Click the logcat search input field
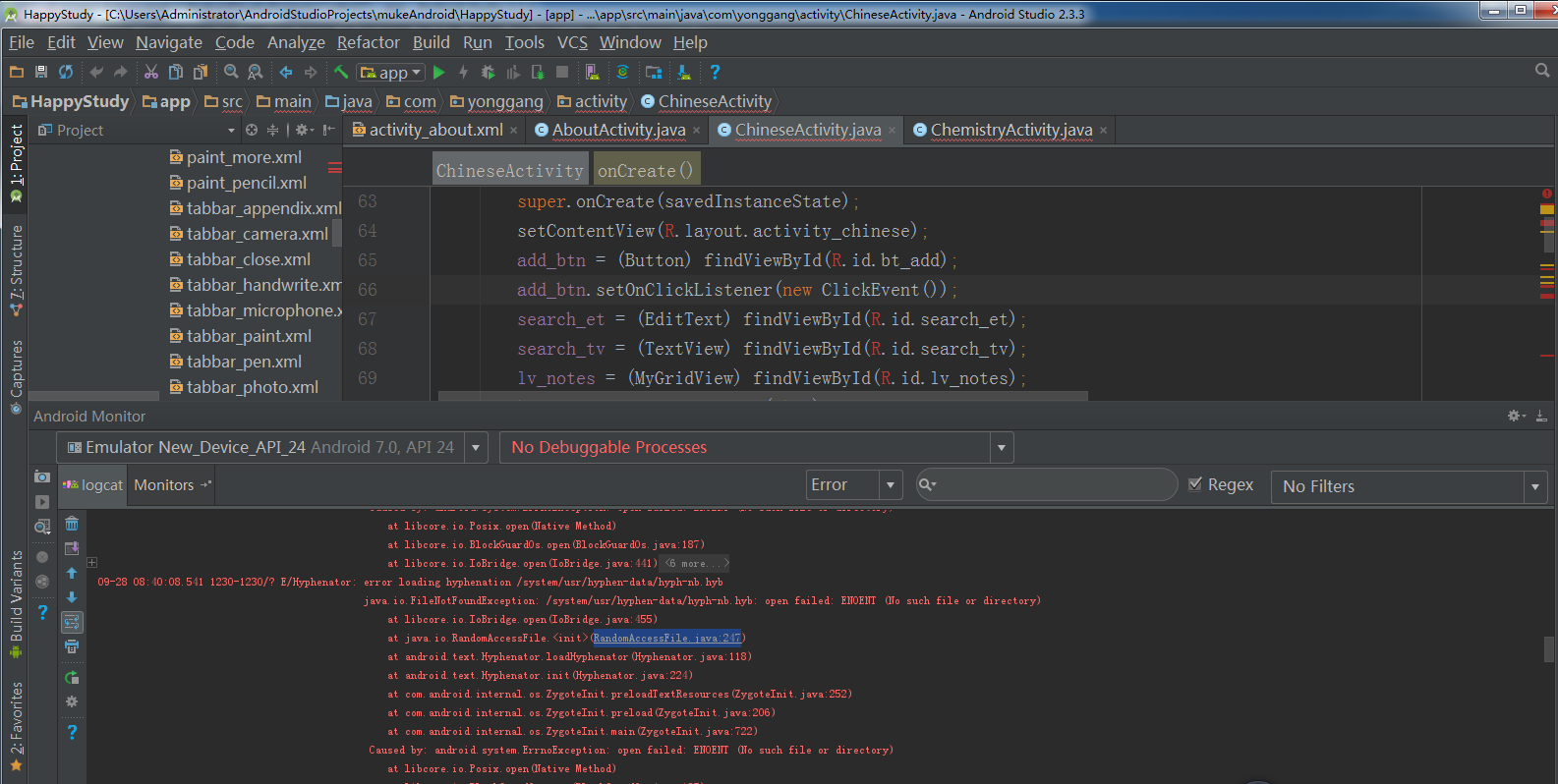 click(x=1045, y=484)
